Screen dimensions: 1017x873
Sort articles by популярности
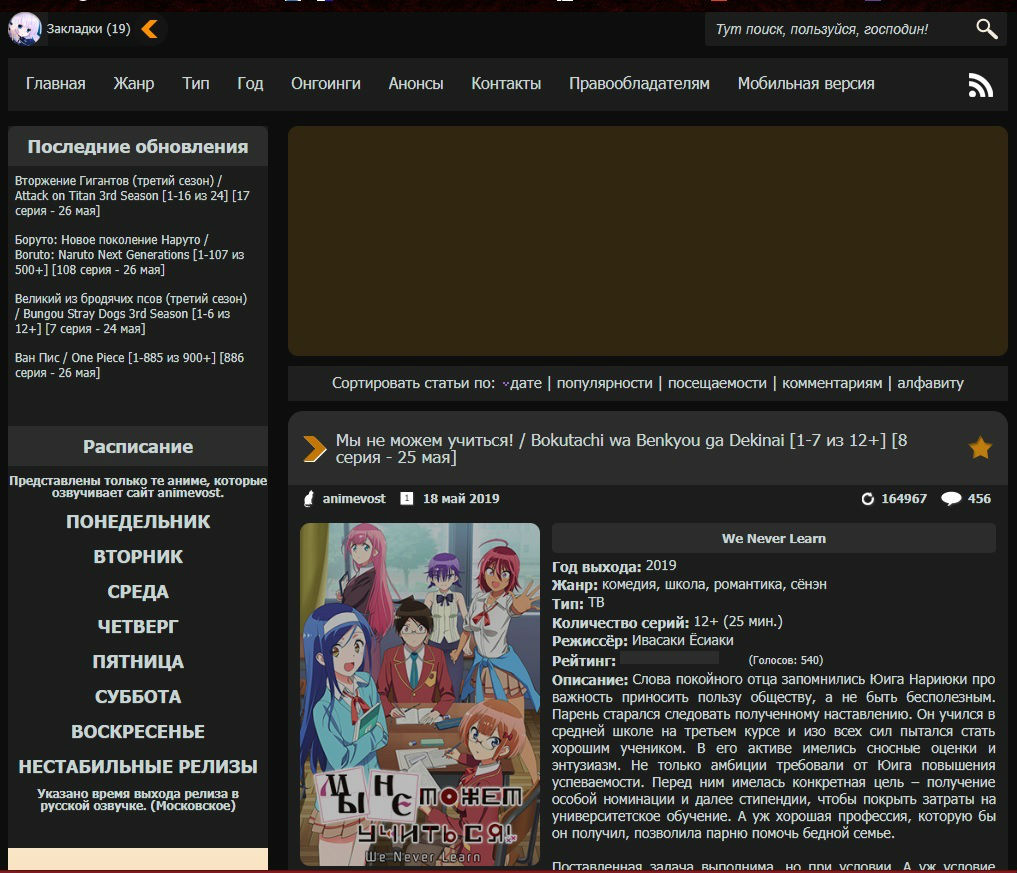click(x=605, y=383)
